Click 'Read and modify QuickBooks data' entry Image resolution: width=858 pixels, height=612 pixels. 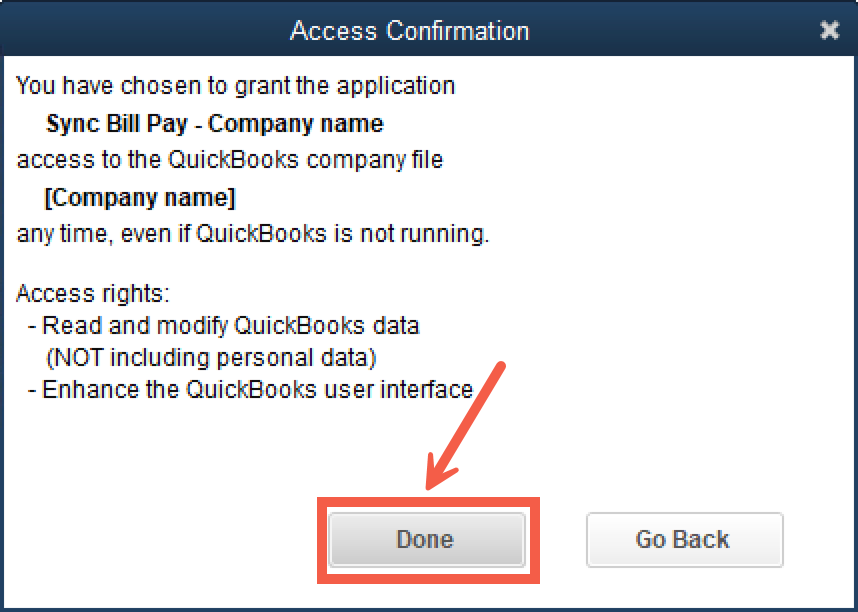click(x=230, y=326)
